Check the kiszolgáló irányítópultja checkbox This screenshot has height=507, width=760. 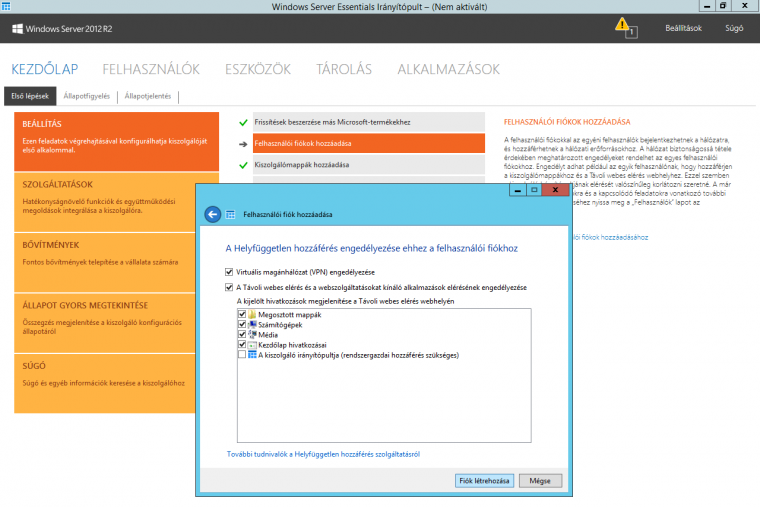pos(242,355)
